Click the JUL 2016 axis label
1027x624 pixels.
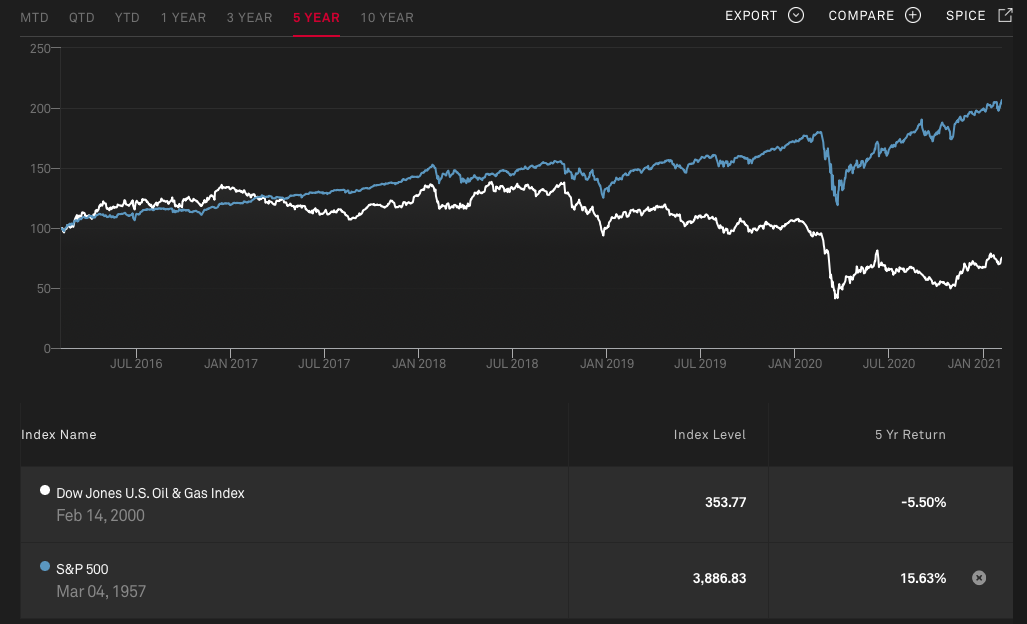136,363
